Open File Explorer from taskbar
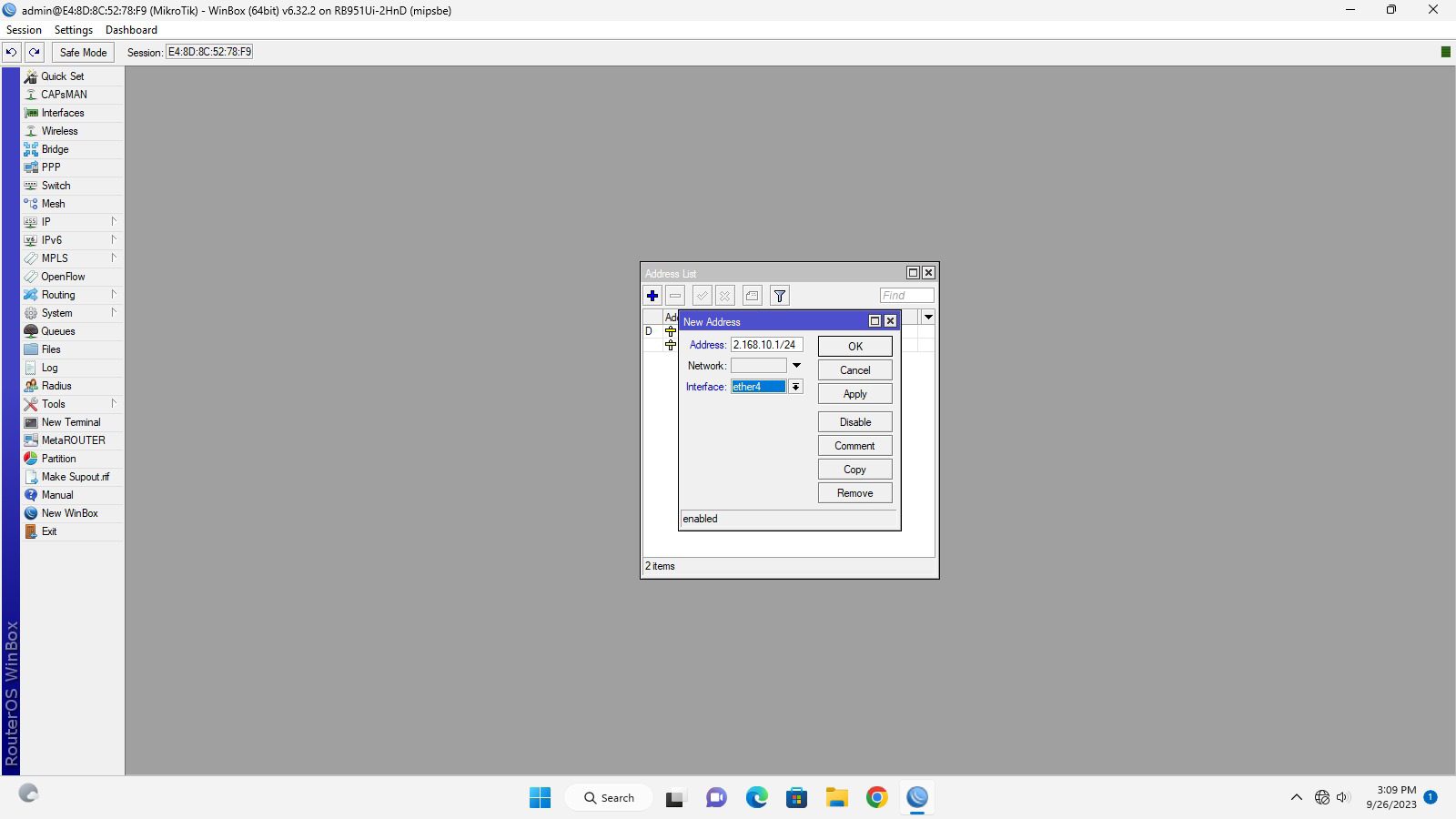The image size is (1456, 819). [837, 798]
